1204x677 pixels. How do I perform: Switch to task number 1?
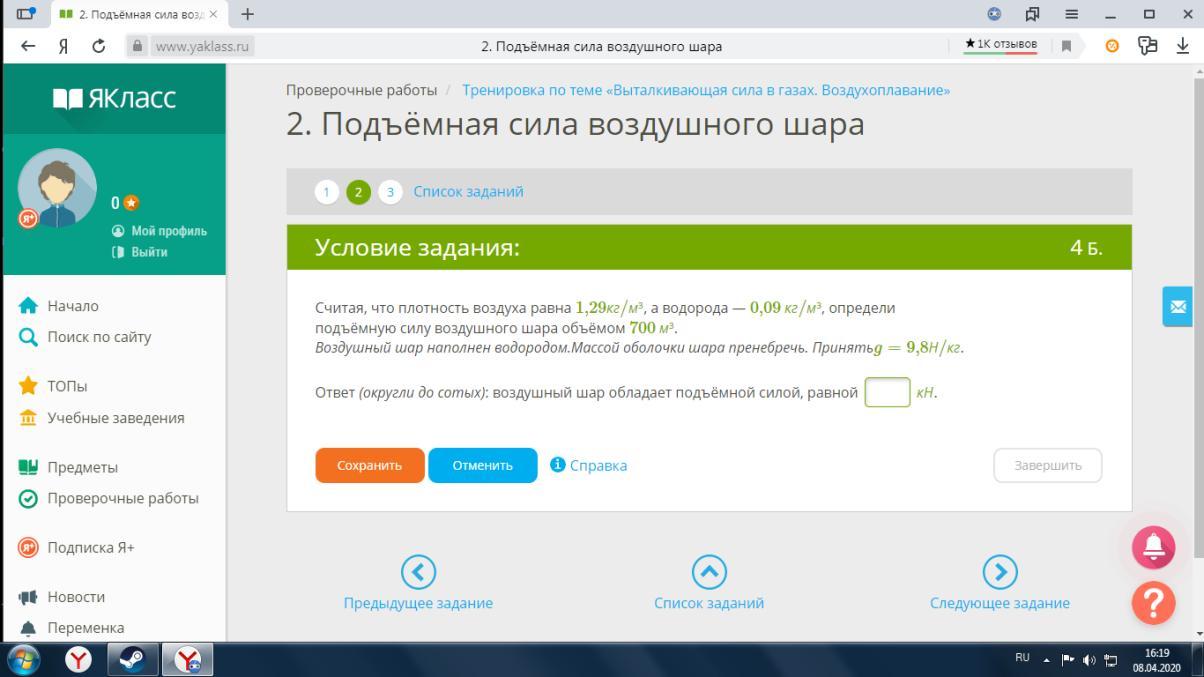coord(327,192)
